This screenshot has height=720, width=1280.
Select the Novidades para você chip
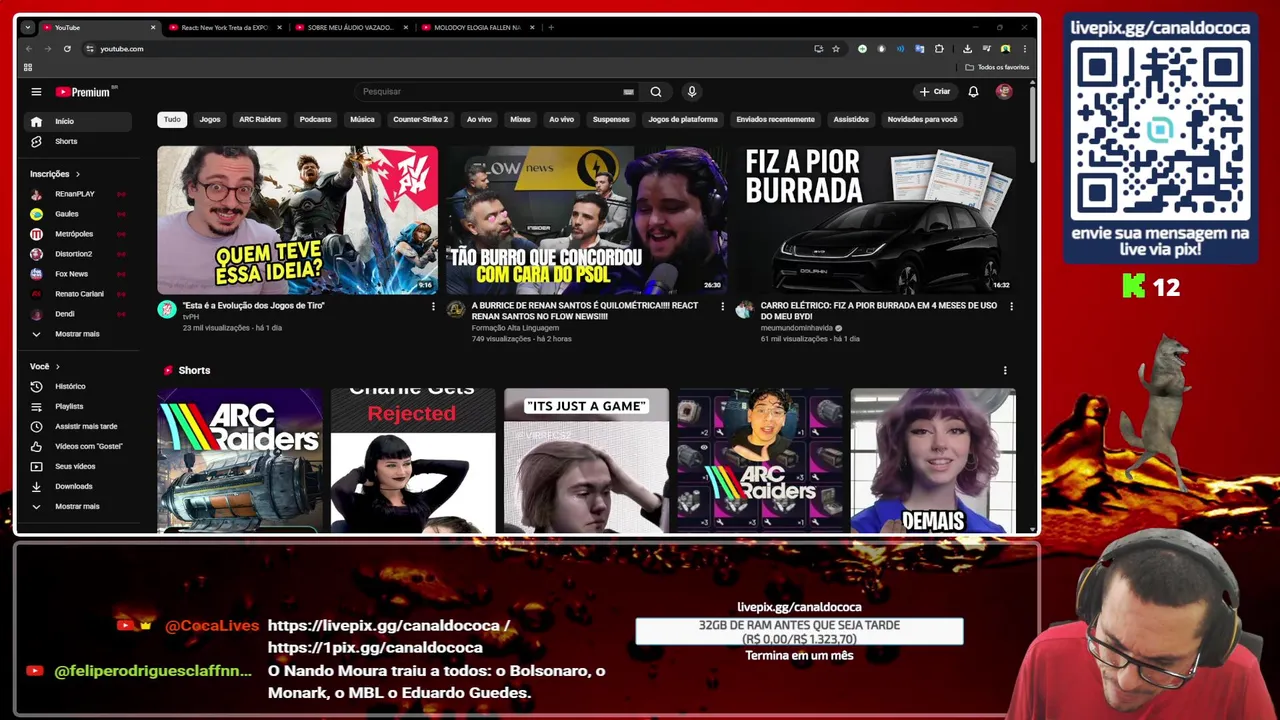point(922,119)
